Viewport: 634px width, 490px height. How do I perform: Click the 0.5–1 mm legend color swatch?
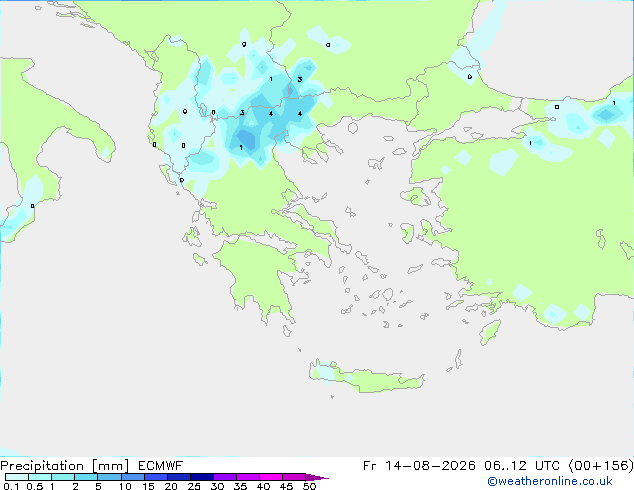pos(40,477)
